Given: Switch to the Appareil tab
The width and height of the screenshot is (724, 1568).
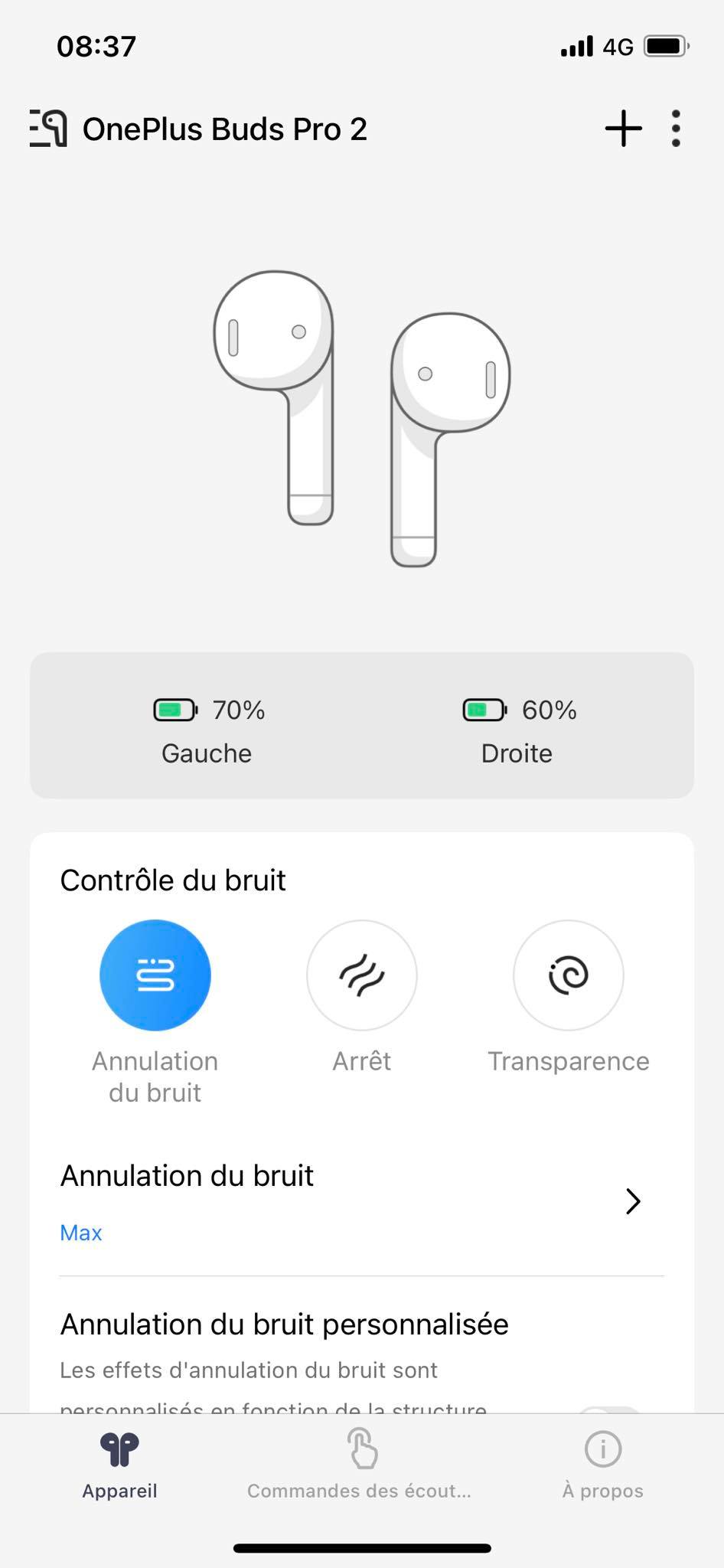Looking at the screenshot, I should pyautogui.click(x=119, y=1462).
